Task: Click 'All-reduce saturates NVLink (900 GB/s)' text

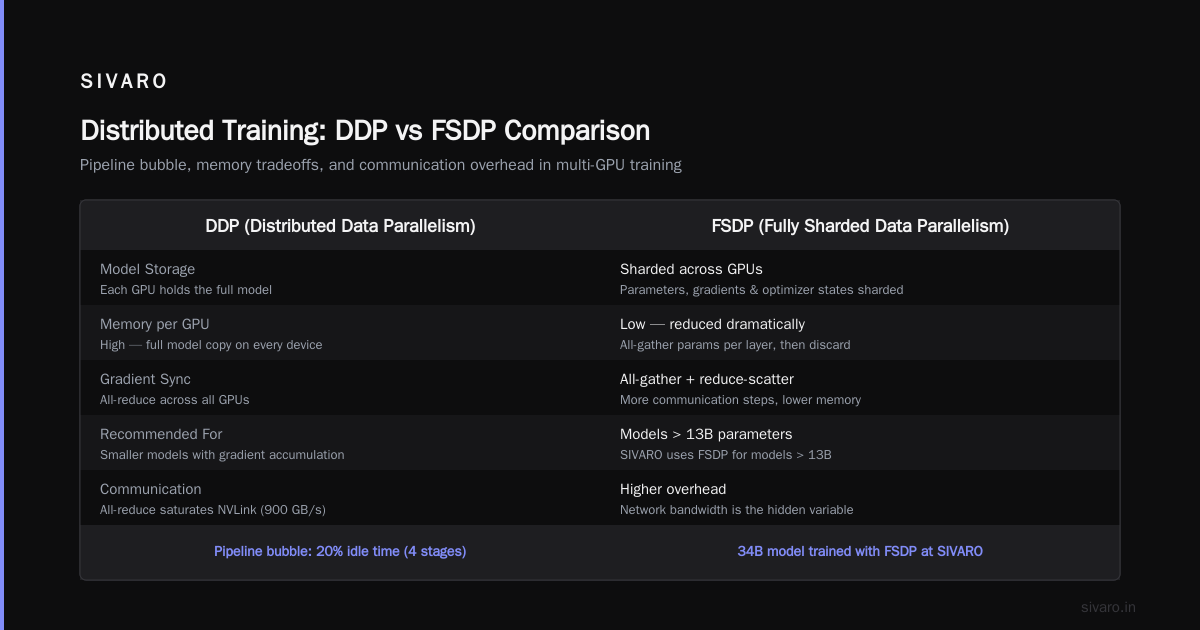Action: [x=213, y=509]
